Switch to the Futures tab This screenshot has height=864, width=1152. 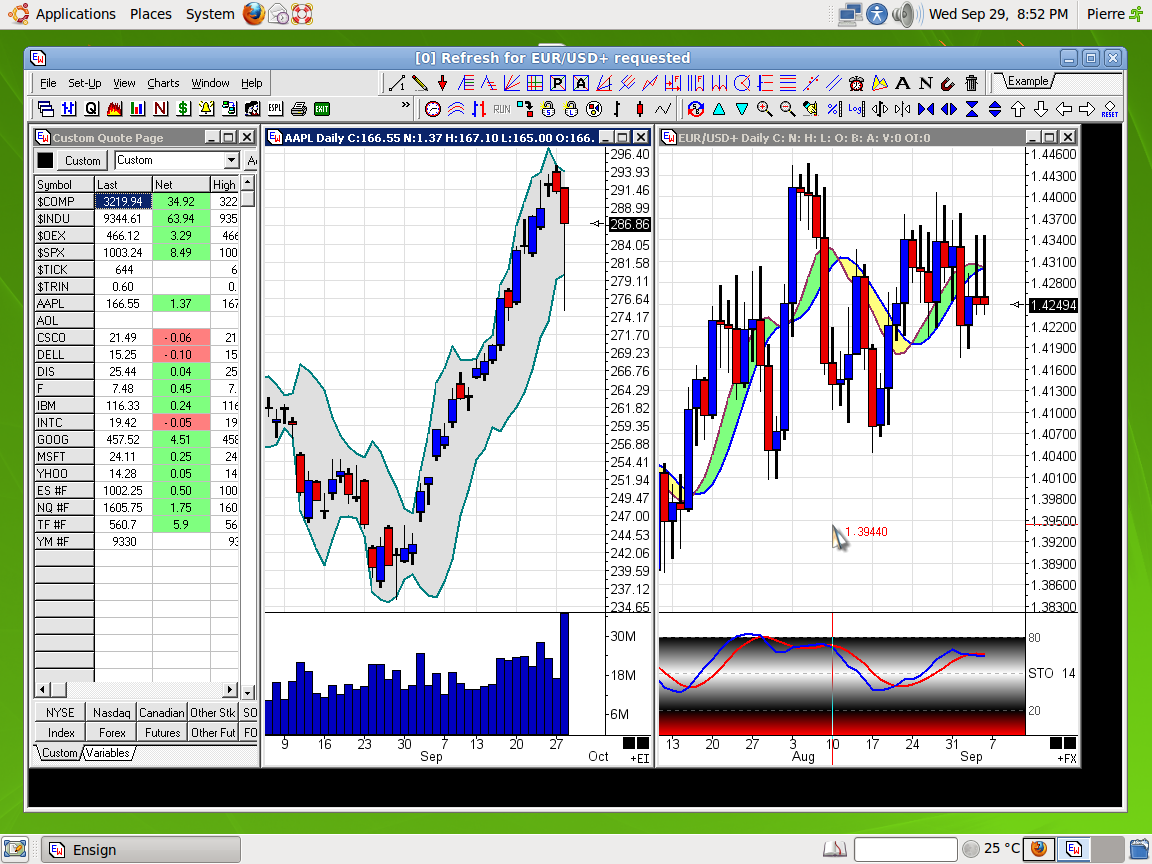point(162,732)
